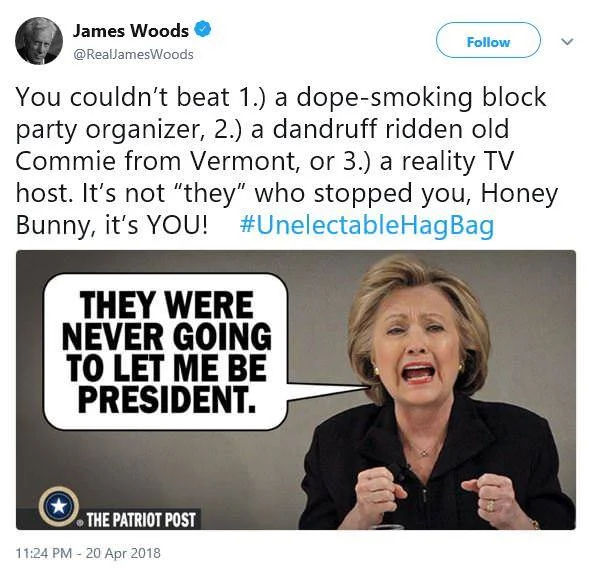The width and height of the screenshot is (591, 570).
Task: Follow the James Woods account
Action: click(488, 41)
